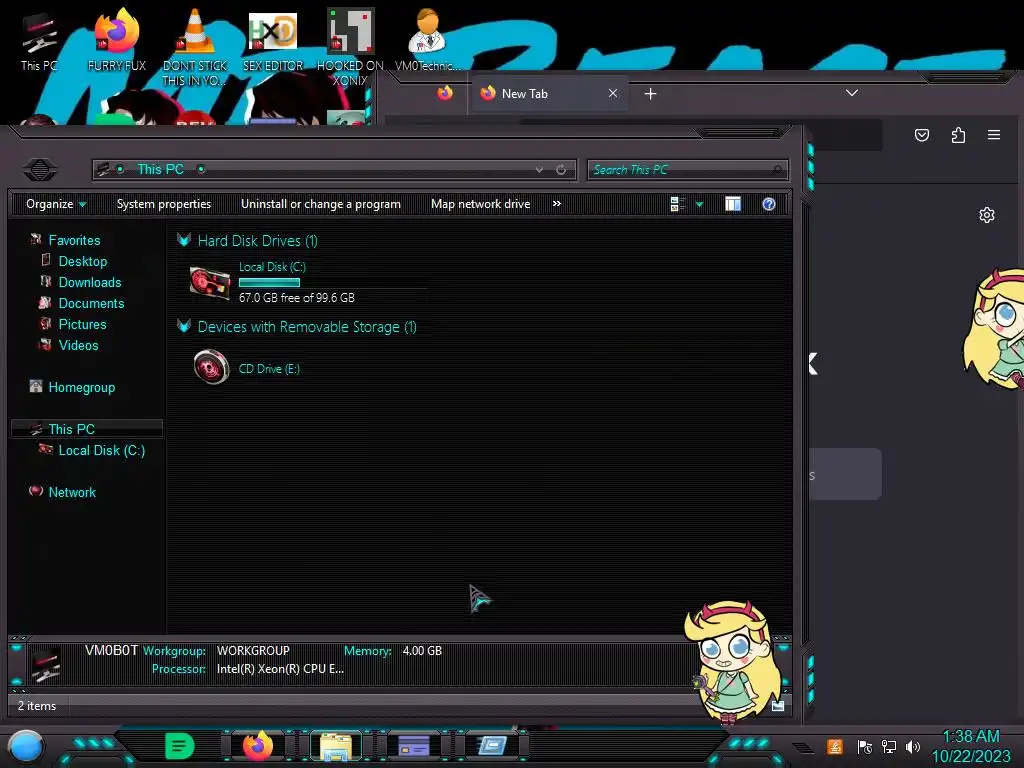Click the pinned Firefox tab
This screenshot has height=768, width=1024.
point(445,93)
